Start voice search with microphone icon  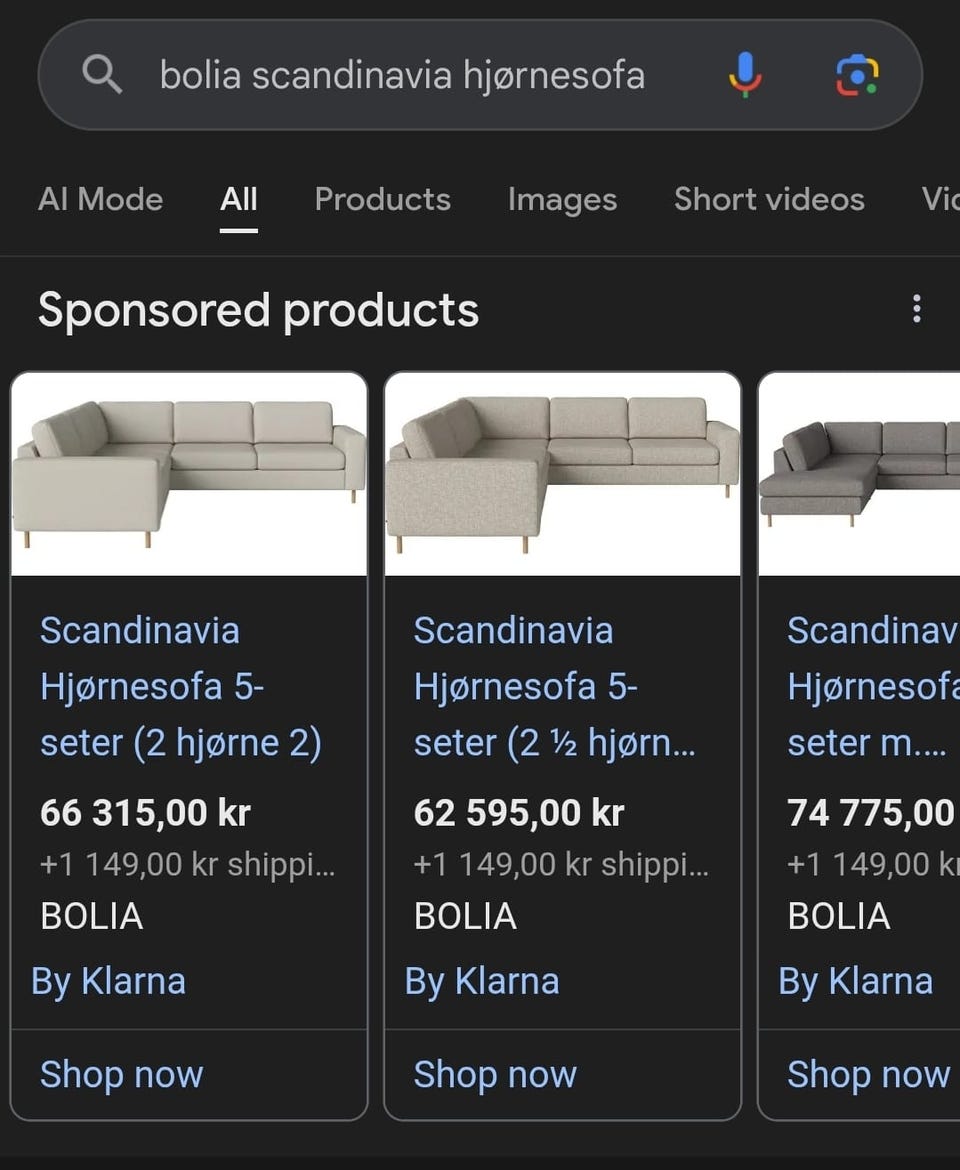[x=745, y=75]
